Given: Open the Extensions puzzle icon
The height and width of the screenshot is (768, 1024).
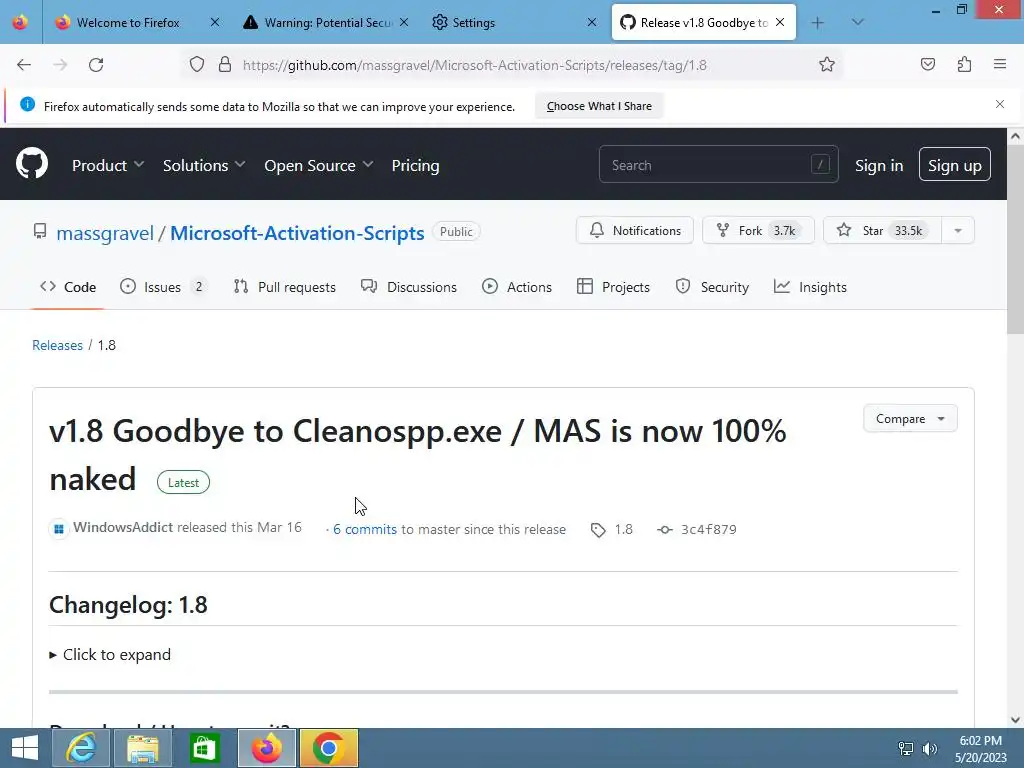Looking at the screenshot, I should 964,65.
